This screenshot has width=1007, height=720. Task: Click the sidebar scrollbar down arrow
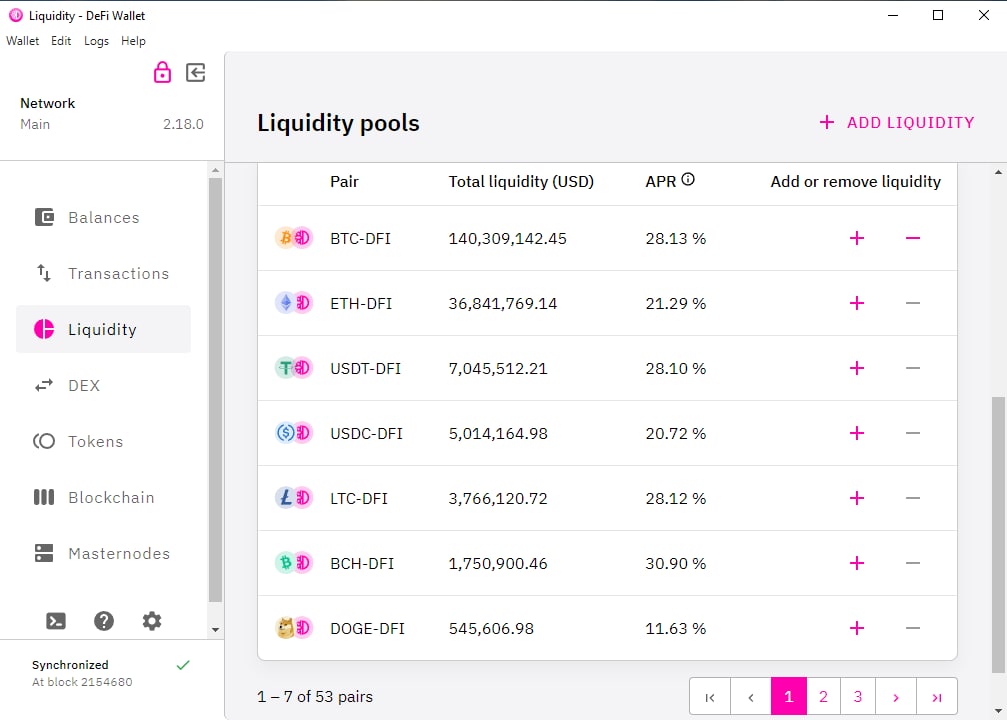coord(215,630)
